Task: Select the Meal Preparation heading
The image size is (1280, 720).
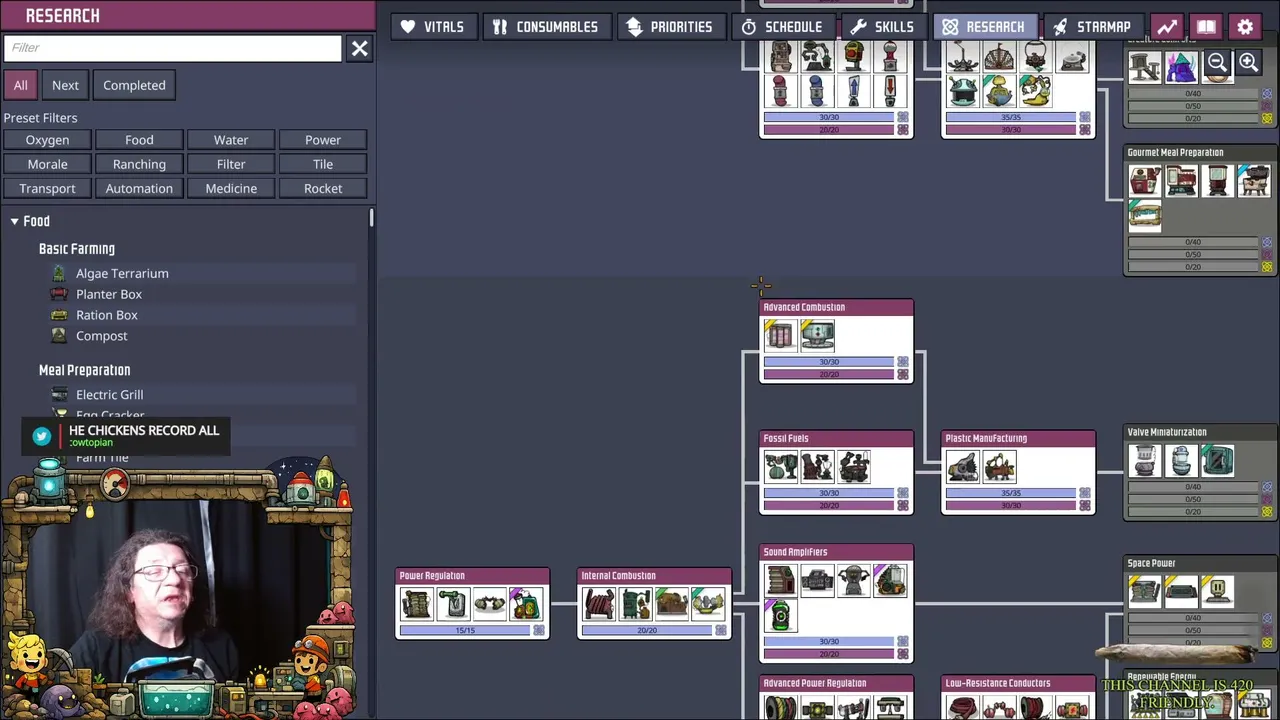Action: point(85,370)
